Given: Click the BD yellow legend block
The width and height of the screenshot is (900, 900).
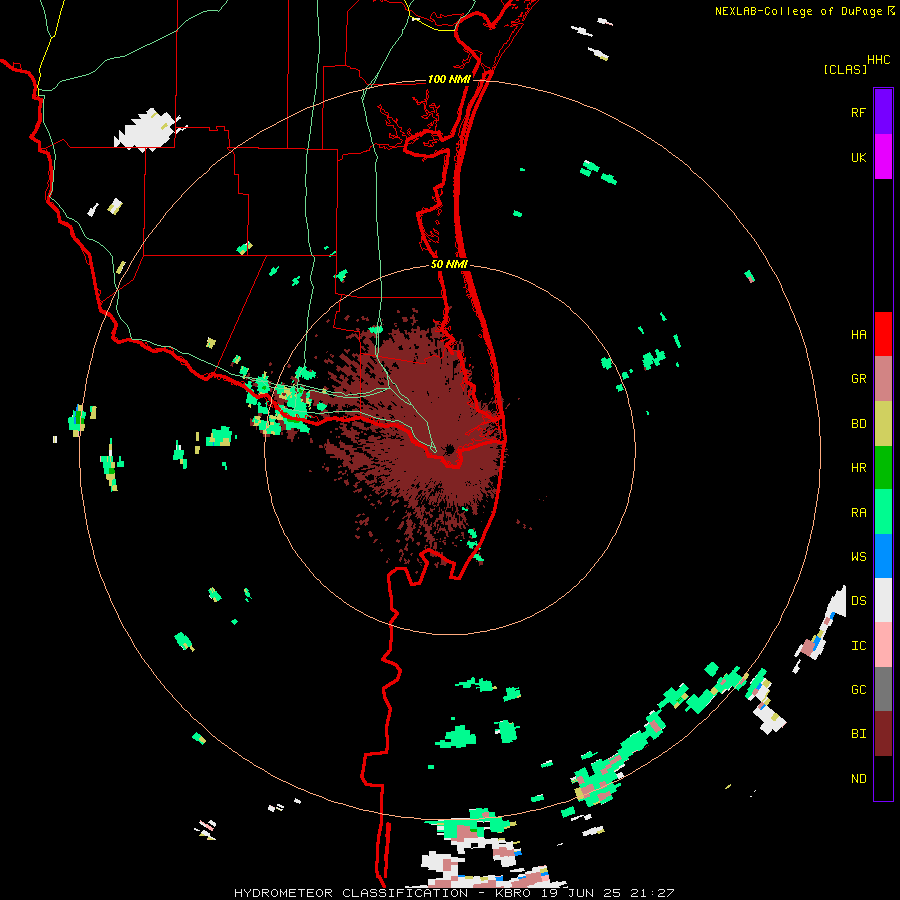Looking at the screenshot, I should (883, 423).
